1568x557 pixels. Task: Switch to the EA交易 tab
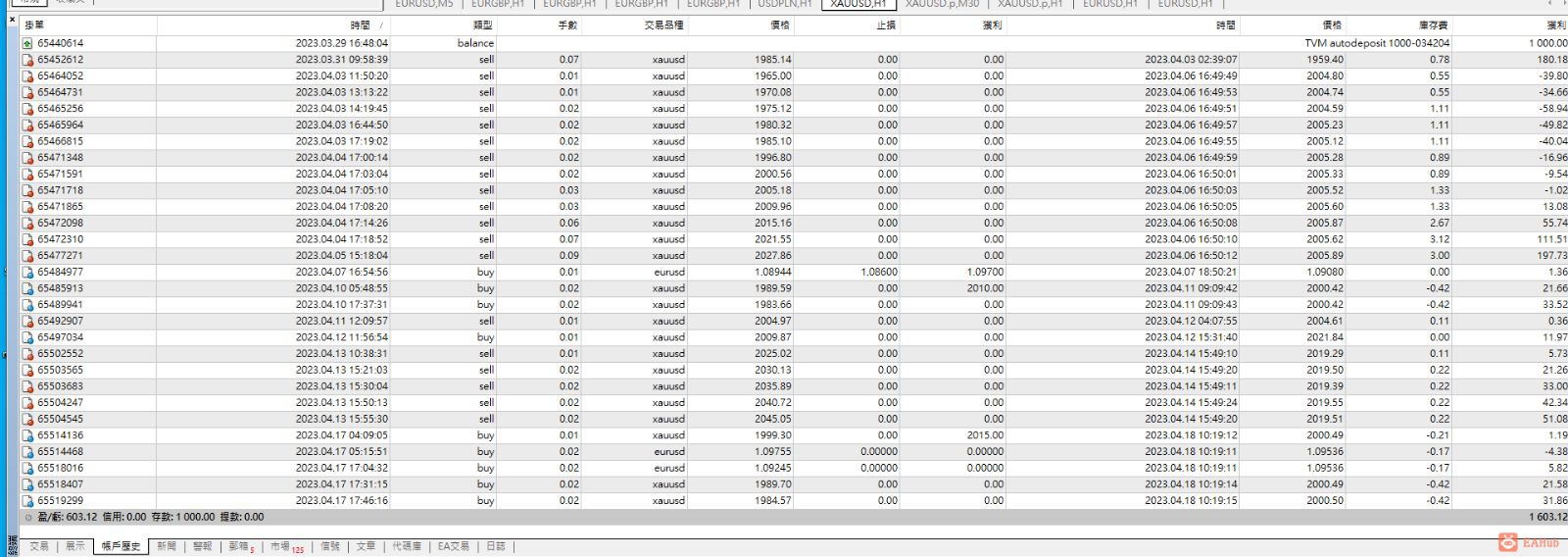453,546
